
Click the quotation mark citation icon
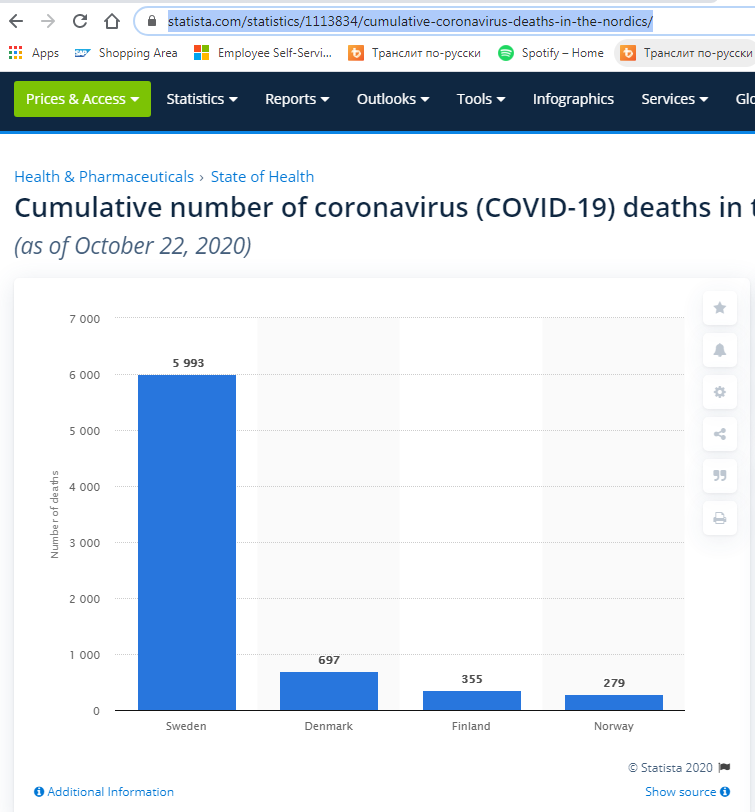pyautogui.click(x=719, y=476)
